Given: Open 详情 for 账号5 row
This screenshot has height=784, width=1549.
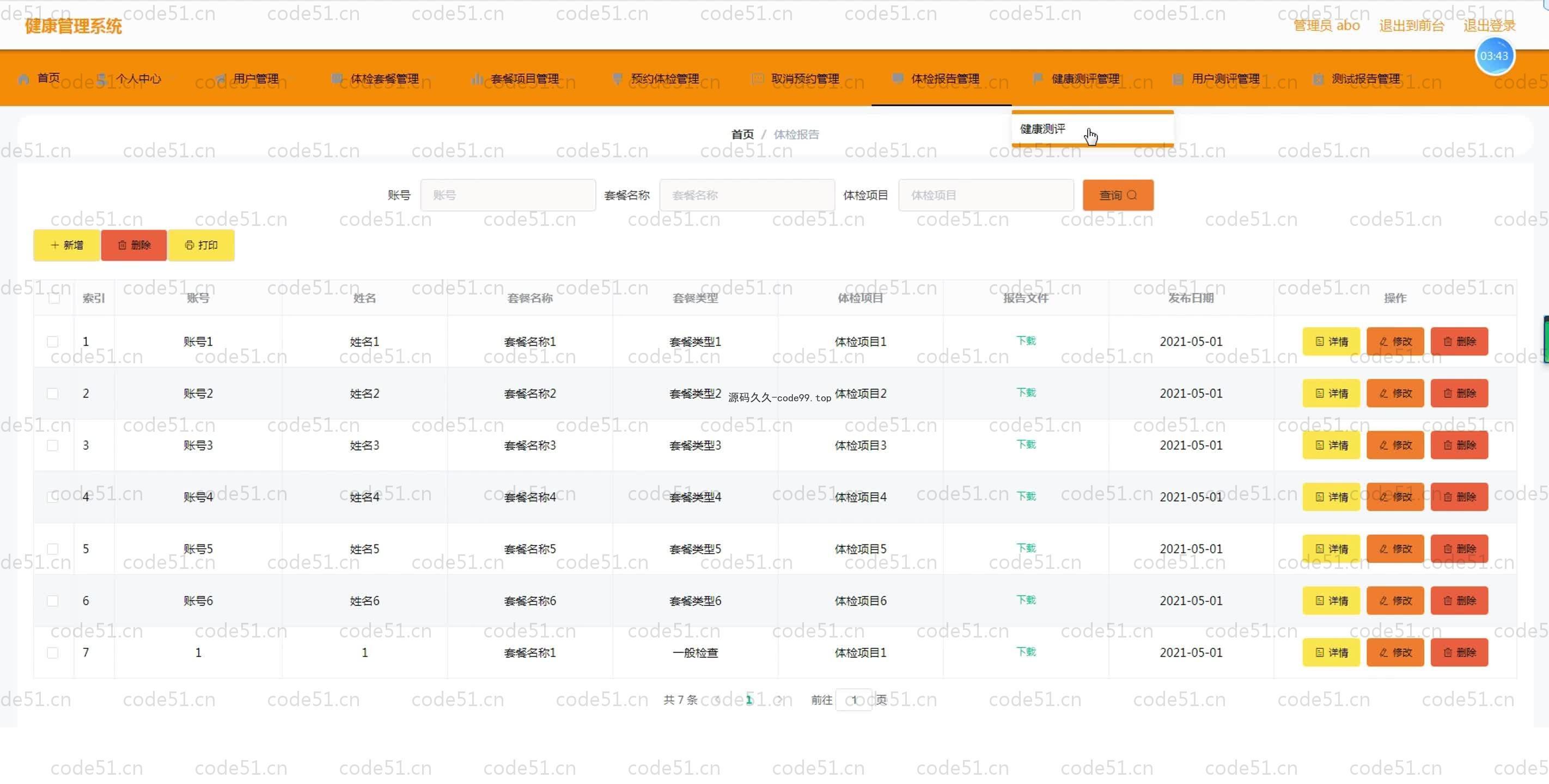Looking at the screenshot, I should pos(1331,549).
